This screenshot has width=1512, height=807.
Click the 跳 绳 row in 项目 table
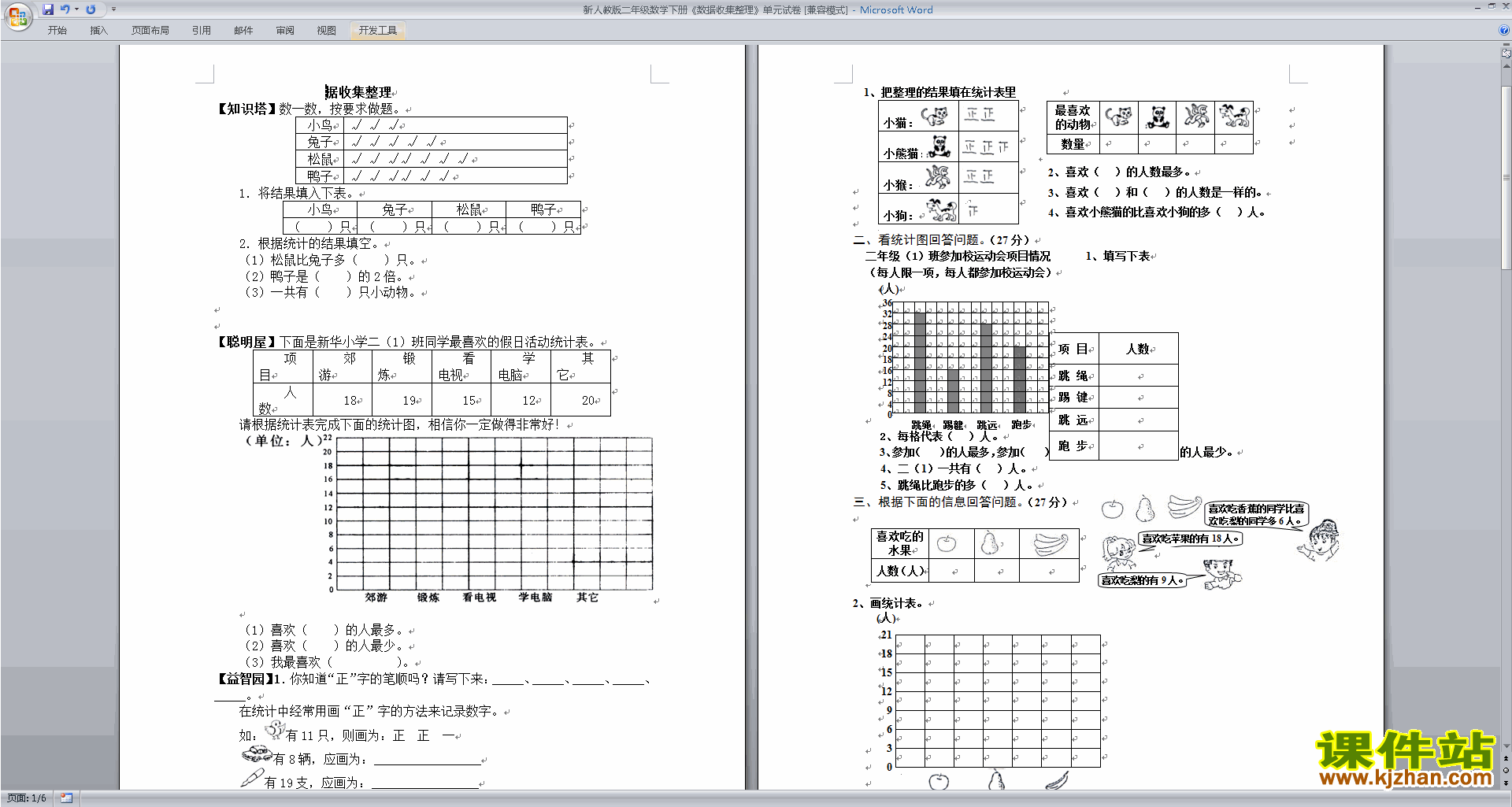1114,376
